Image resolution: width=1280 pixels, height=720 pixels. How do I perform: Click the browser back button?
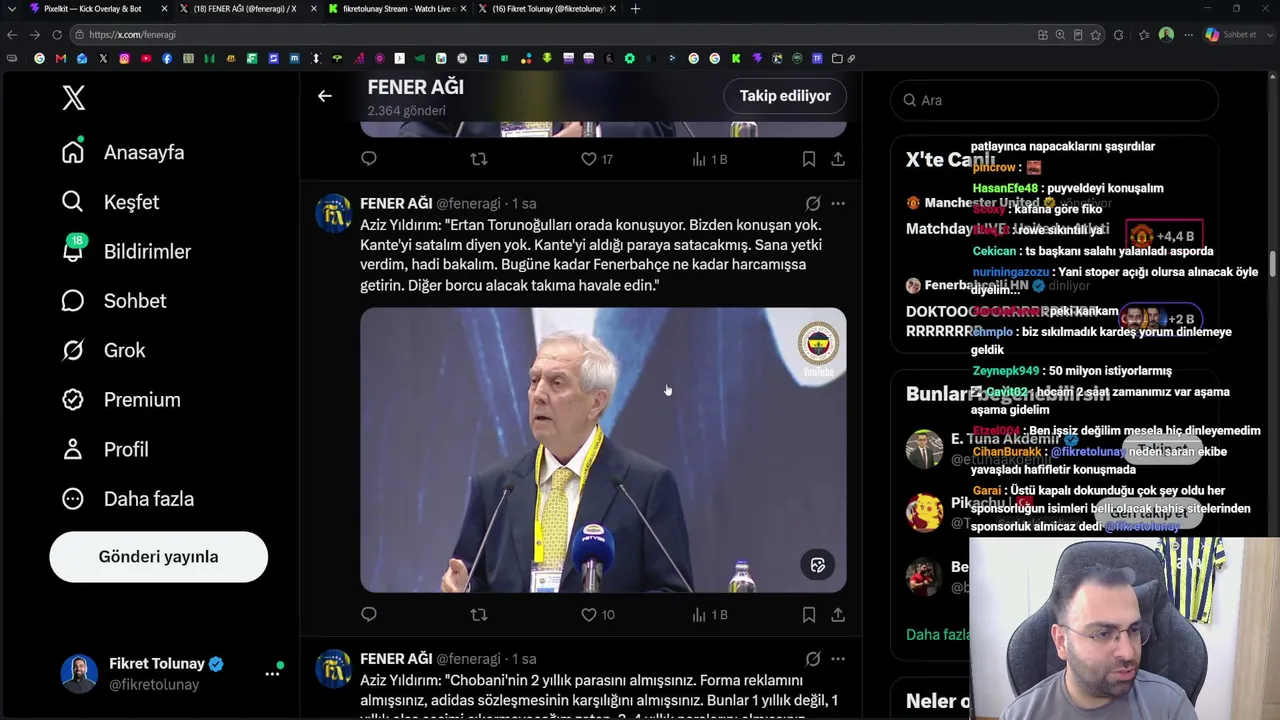[x=12, y=35]
